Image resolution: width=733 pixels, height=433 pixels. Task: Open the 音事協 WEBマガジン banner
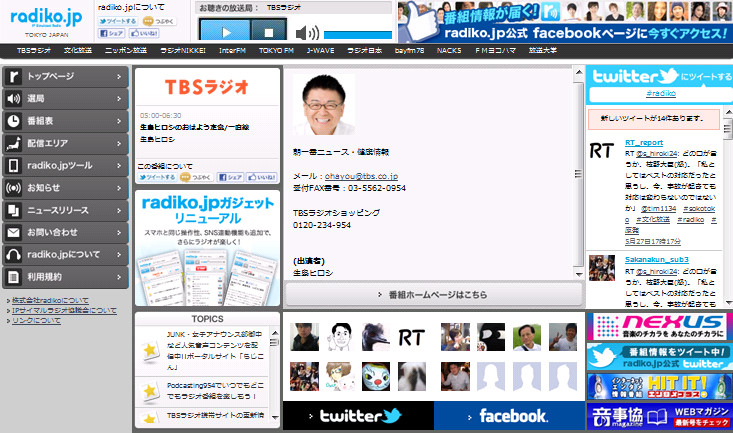click(x=659, y=417)
